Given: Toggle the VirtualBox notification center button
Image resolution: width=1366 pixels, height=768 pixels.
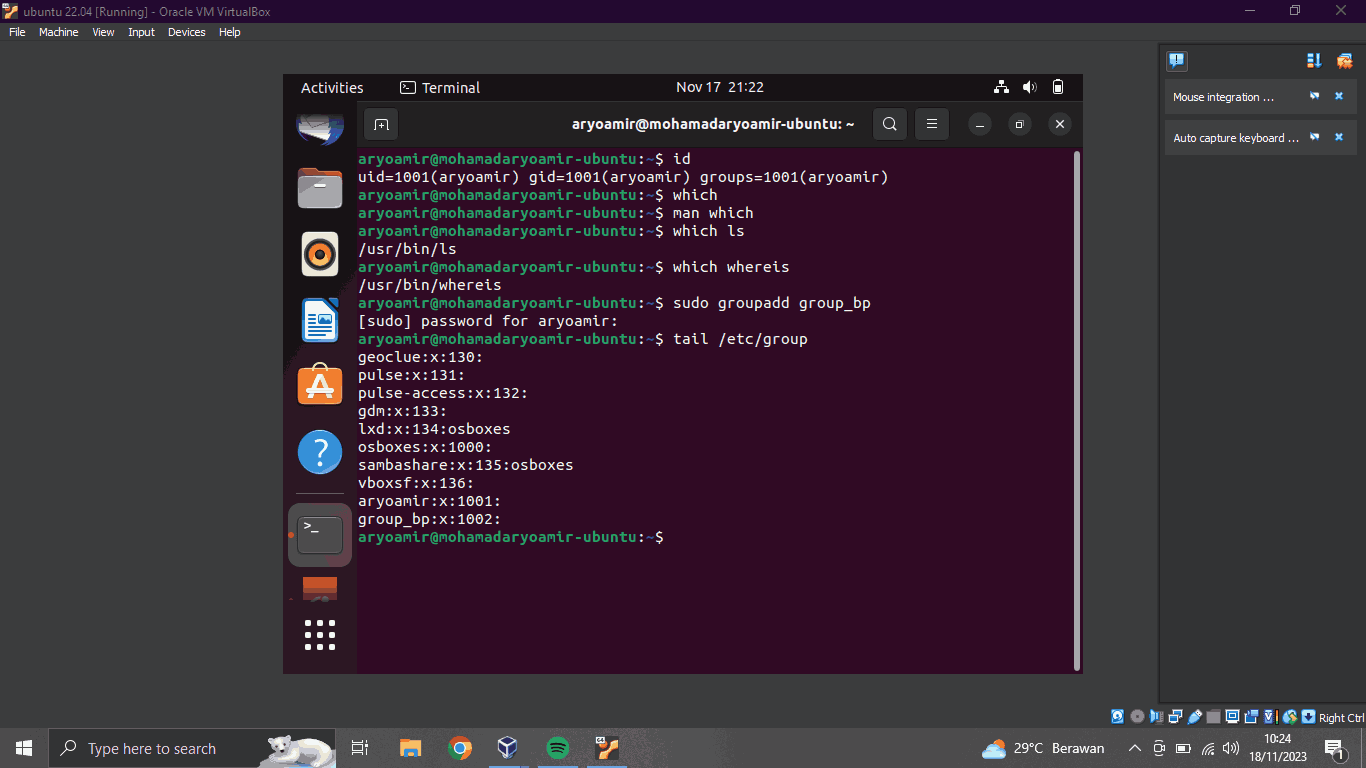Looking at the screenshot, I should [1177, 61].
